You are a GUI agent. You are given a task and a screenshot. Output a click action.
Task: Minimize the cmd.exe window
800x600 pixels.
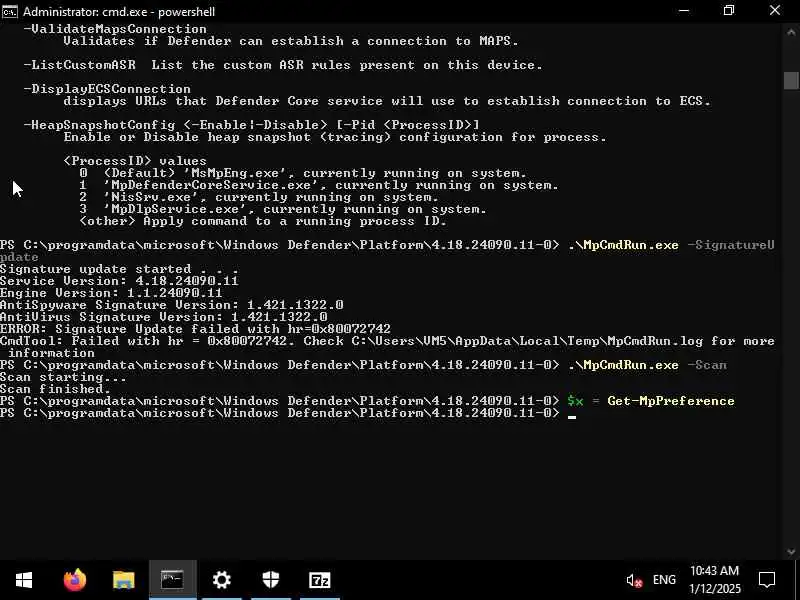[x=684, y=11]
